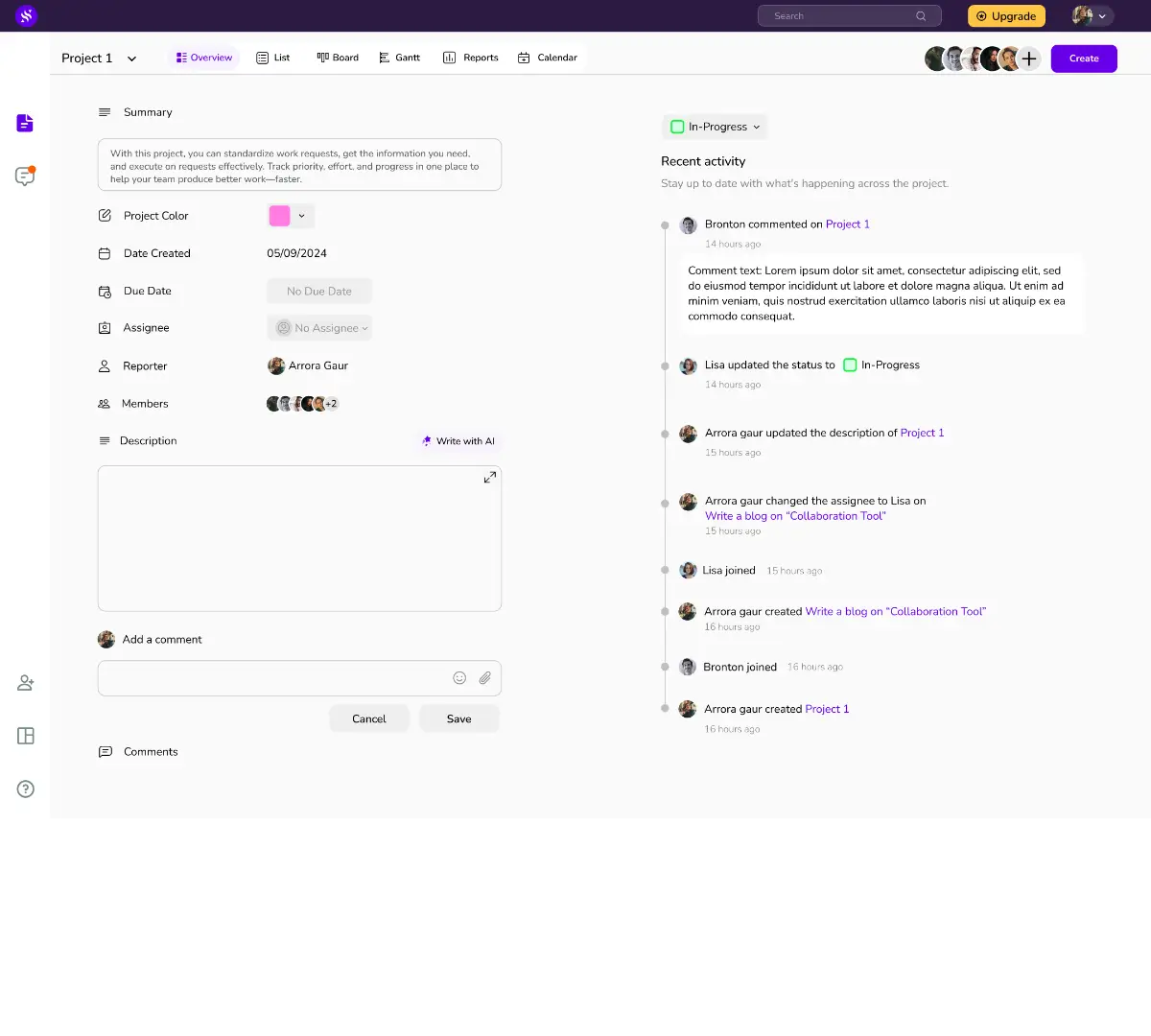Open the chat notifications sidebar icon

pyautogui.click(x=25, y=177)
